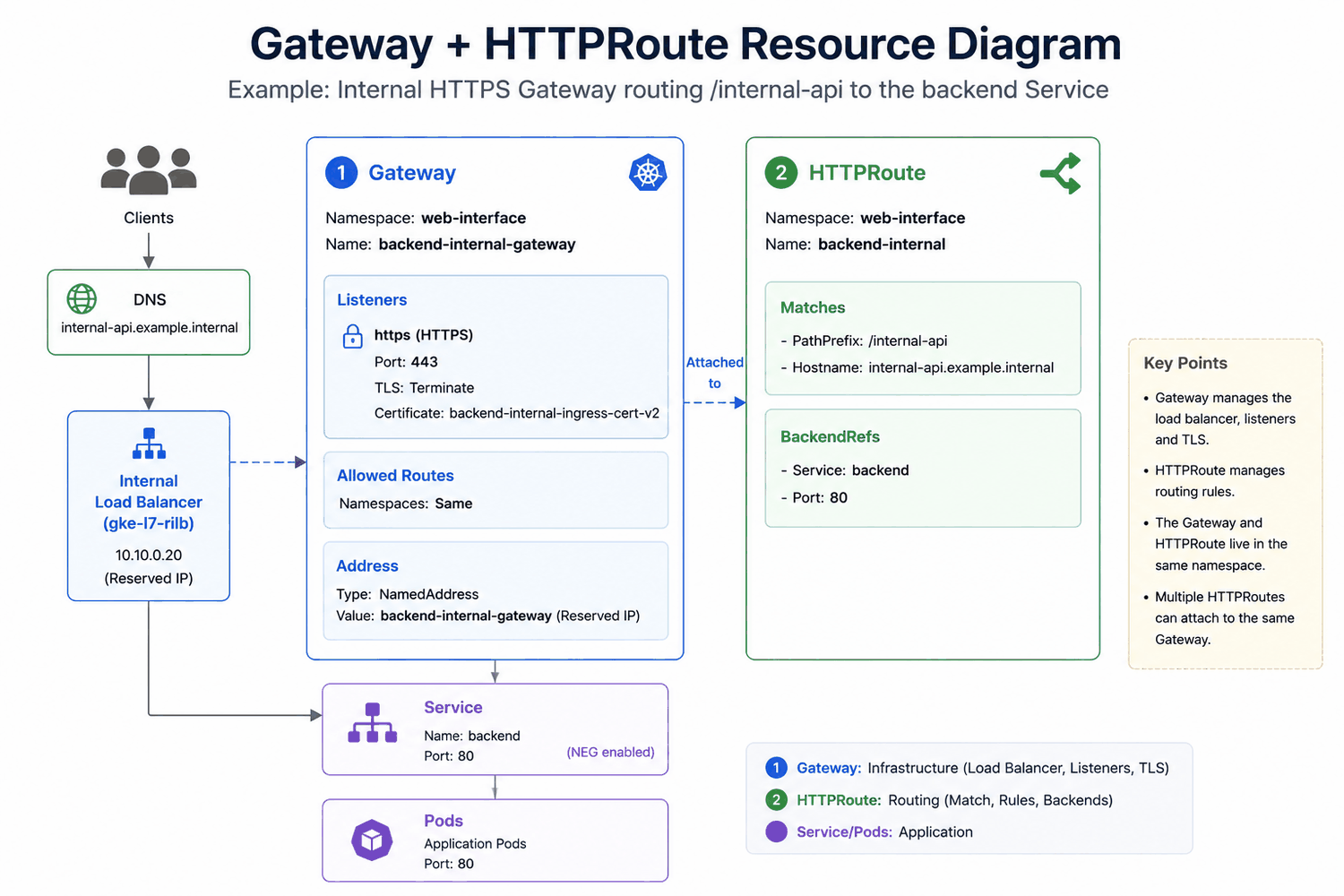Click the 'Attached to' arrow label
1344x896 pixels.
pyautogui.click(x=715, y=373)
